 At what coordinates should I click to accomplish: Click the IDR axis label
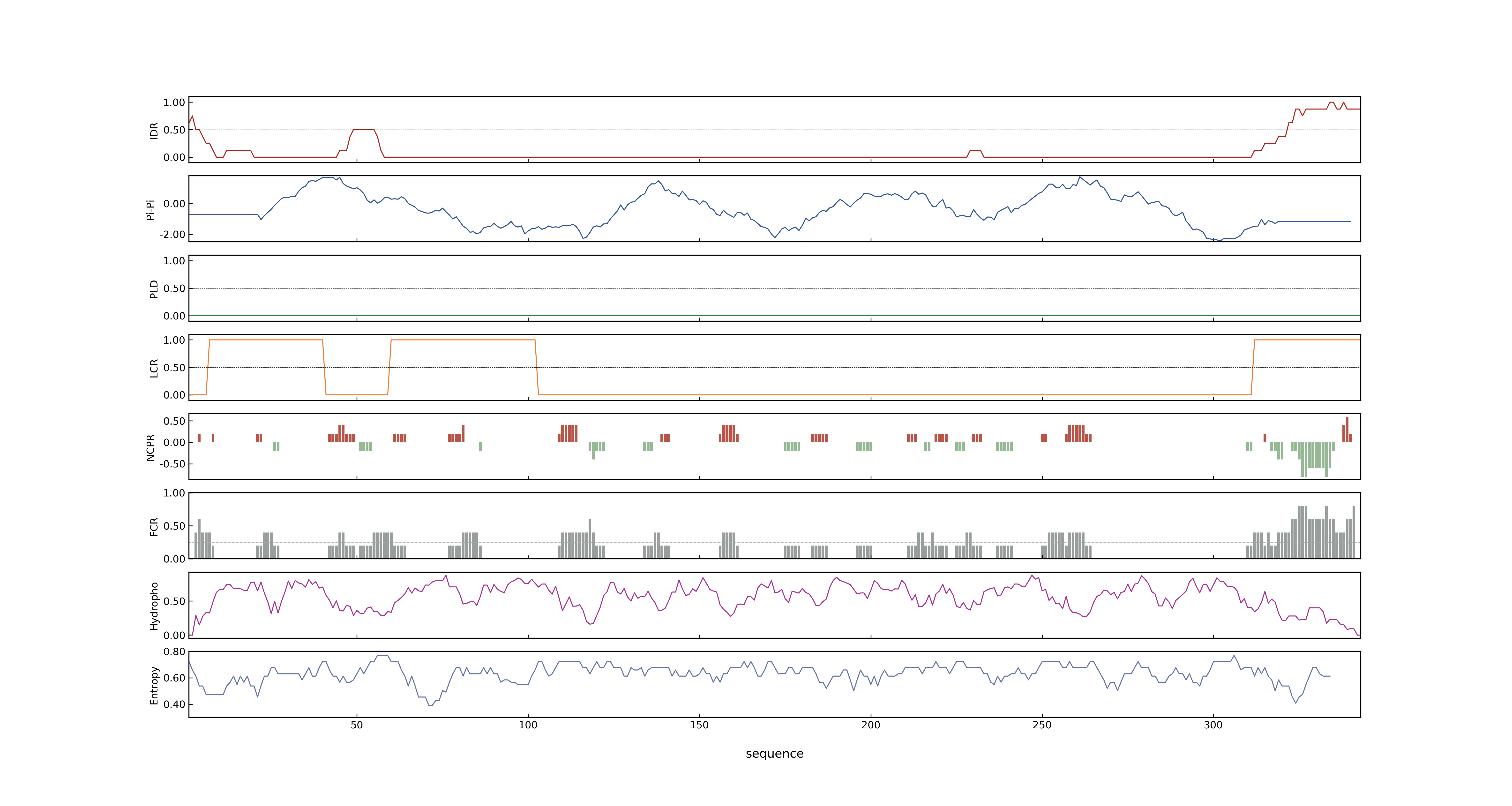[x=154, y=130]
